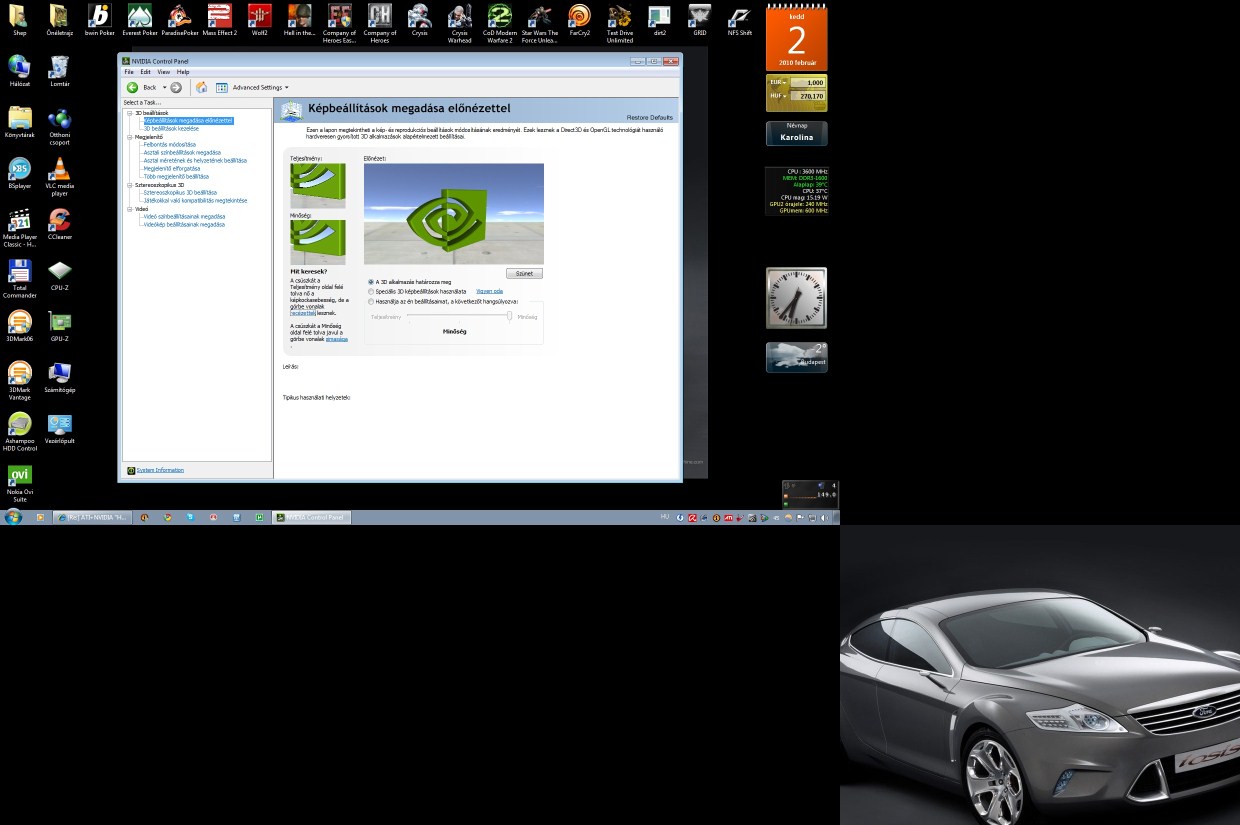The width and height of the screenshot is (1240, 825).
Task: Click the Forward arrow toolbar icon
Action: click(176, 87)
